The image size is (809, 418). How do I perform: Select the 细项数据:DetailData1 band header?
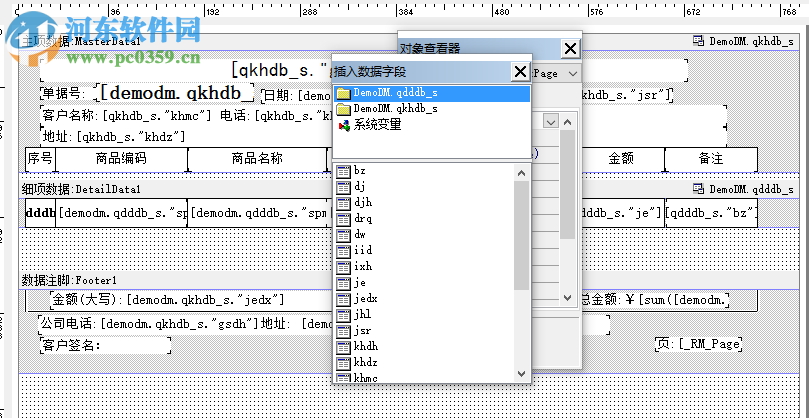(80, 189)
